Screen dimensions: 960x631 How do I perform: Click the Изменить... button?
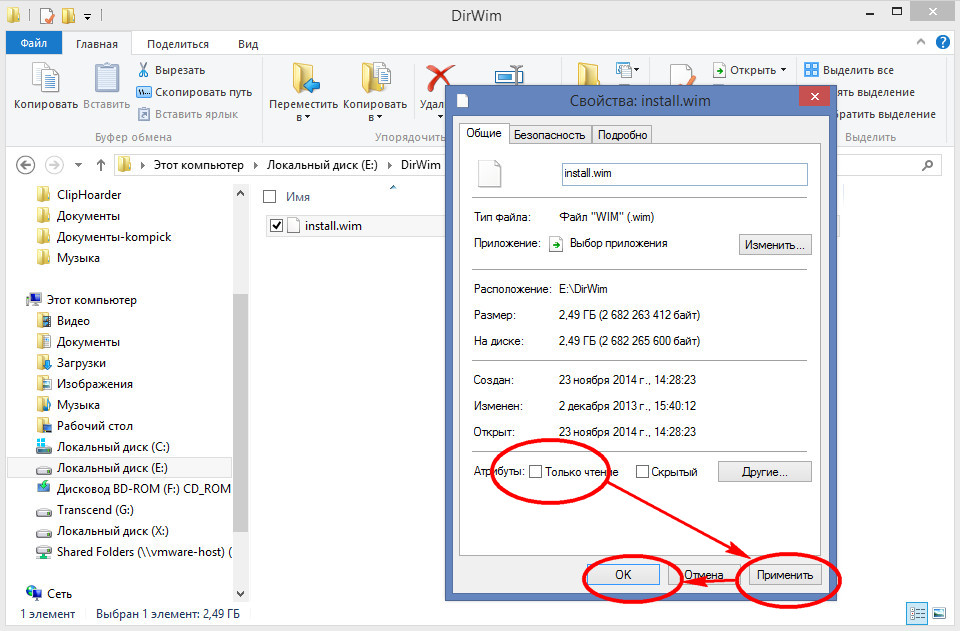[x=774, y=245]
